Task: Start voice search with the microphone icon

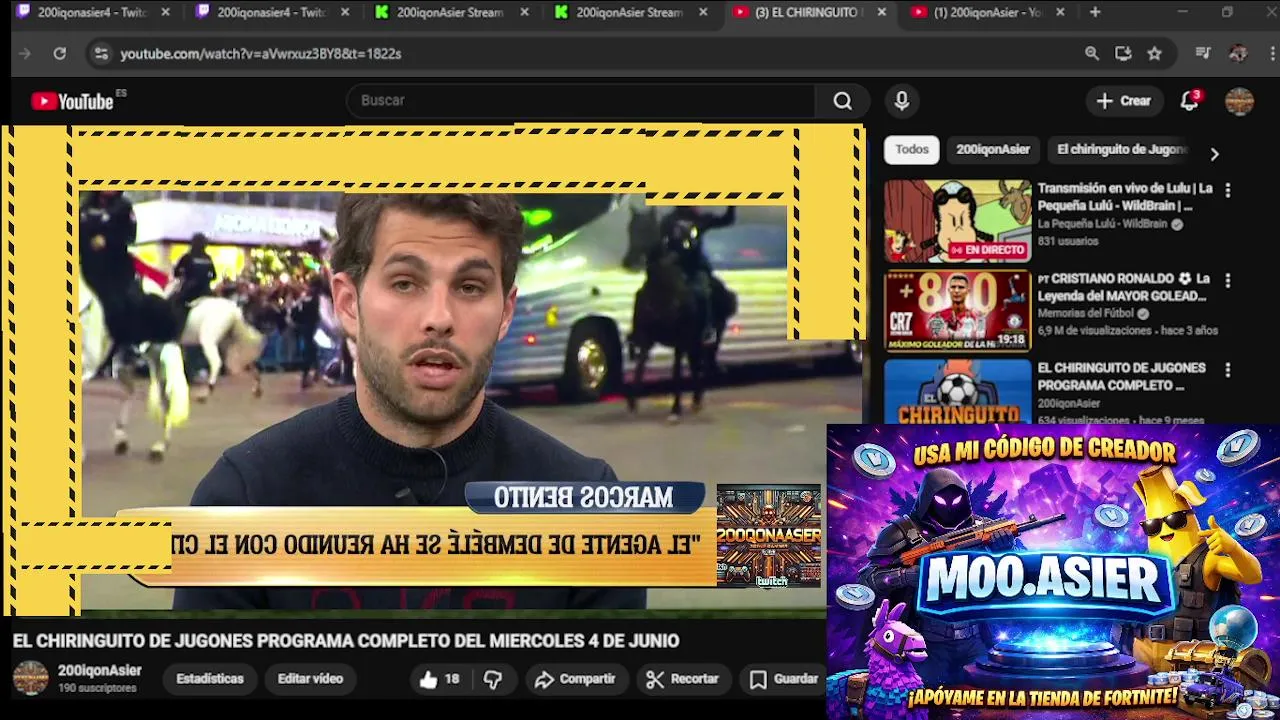Action: tap(902, 101)
